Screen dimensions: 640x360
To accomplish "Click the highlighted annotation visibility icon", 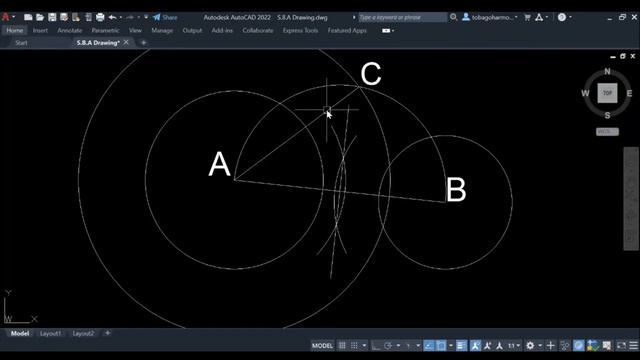I will click(x=475, y=346).
